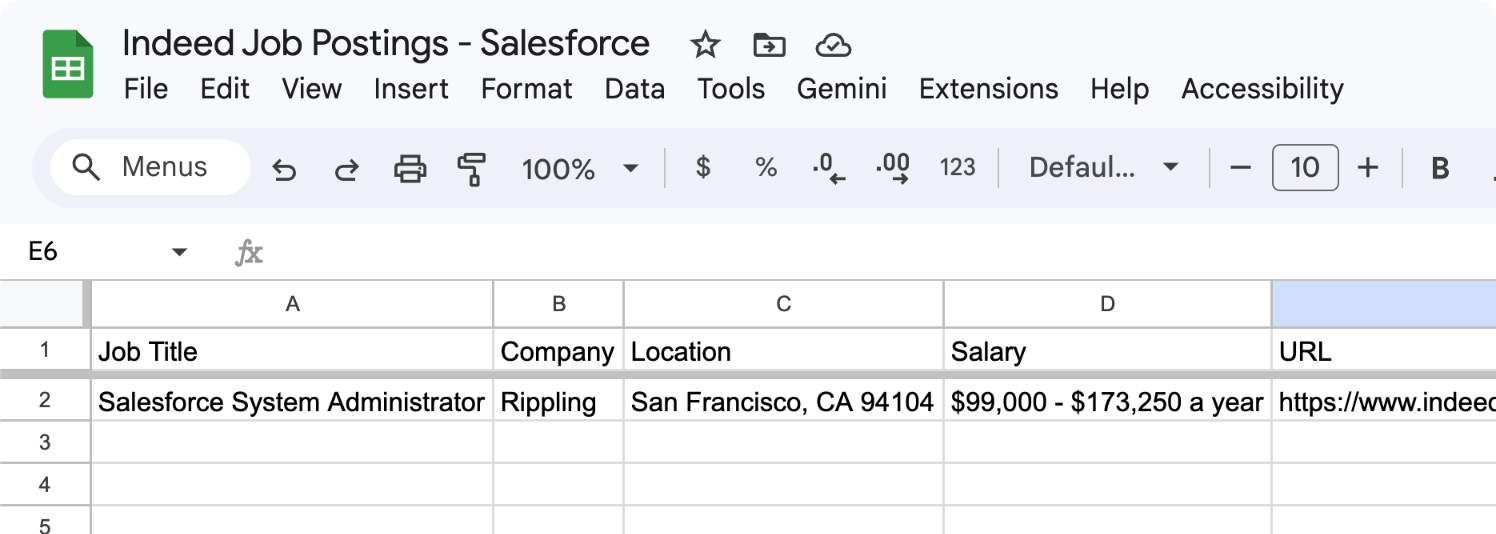Format selection as currency
Screen dimensions: 1496x534
[703, 167]
